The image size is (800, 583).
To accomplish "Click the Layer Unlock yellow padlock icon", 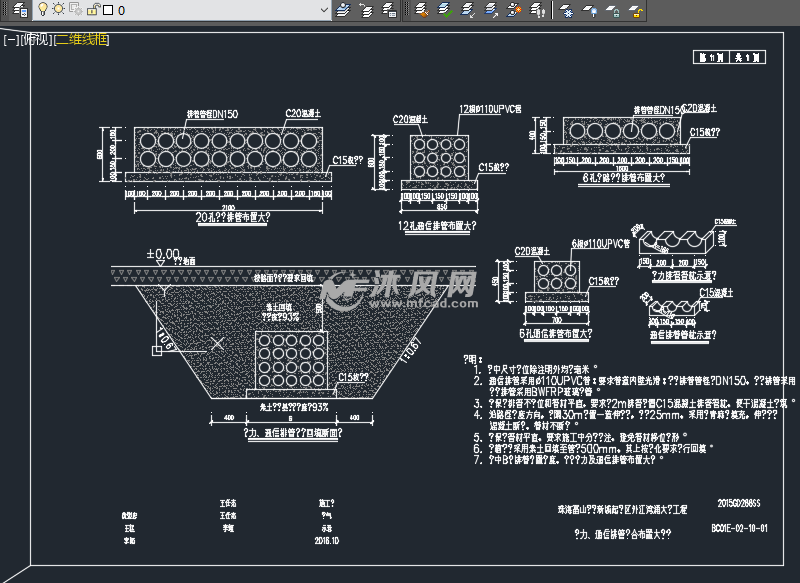I will [636, 10].
